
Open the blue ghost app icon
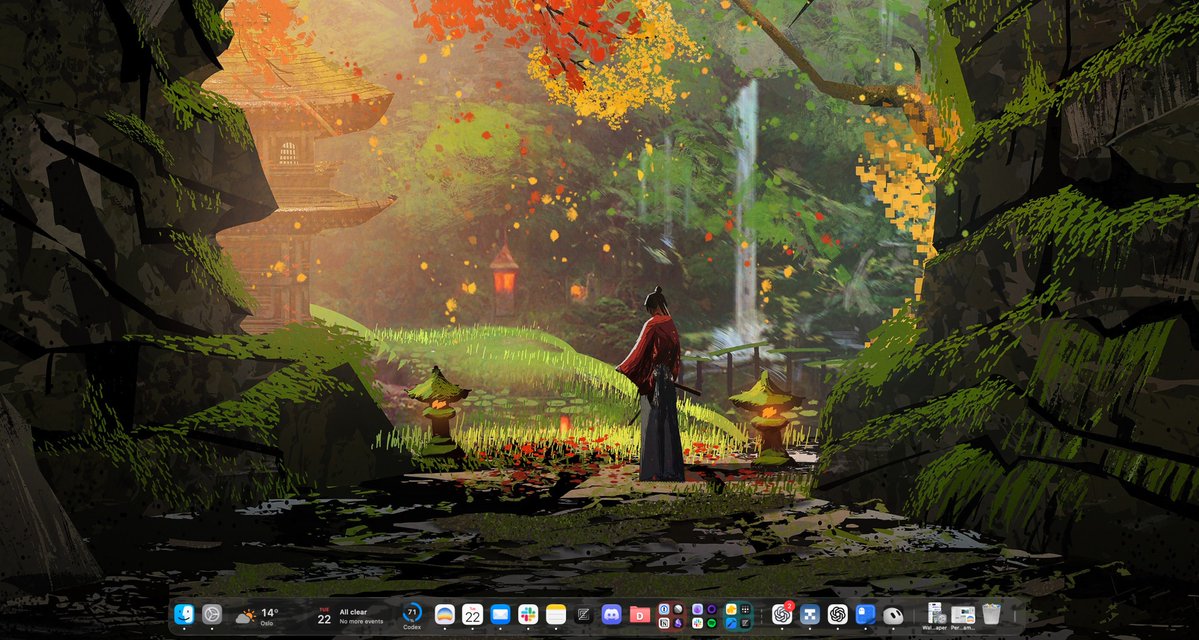pos(865,614)
